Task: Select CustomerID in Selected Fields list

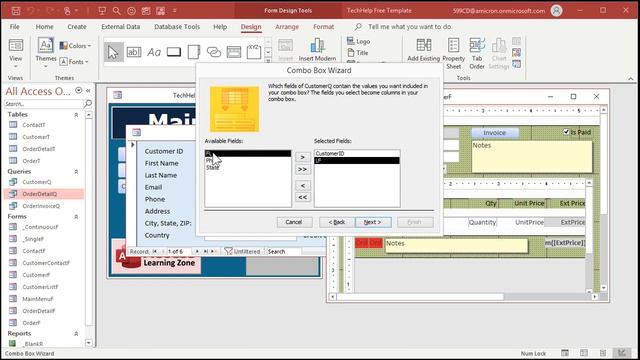Action: 357,153
